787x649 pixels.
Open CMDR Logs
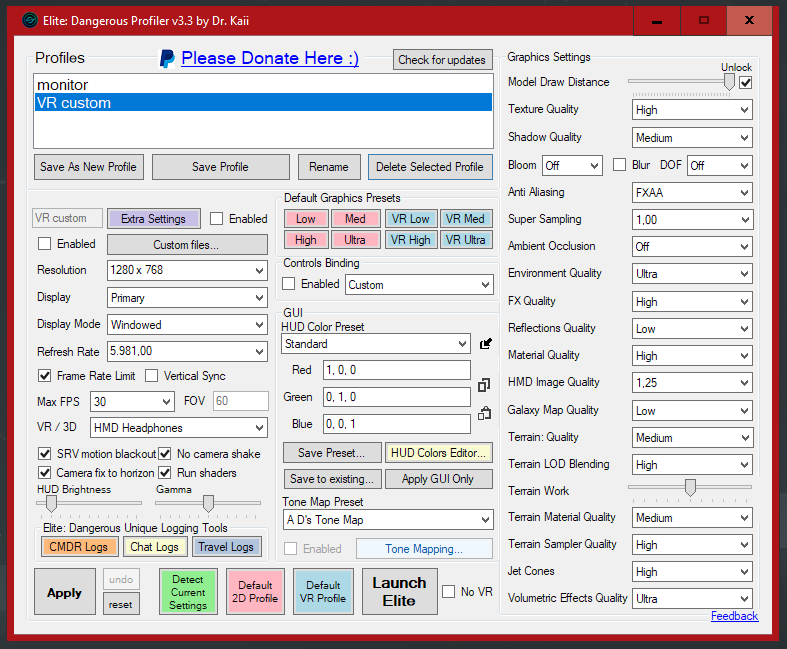click(79, 547)
